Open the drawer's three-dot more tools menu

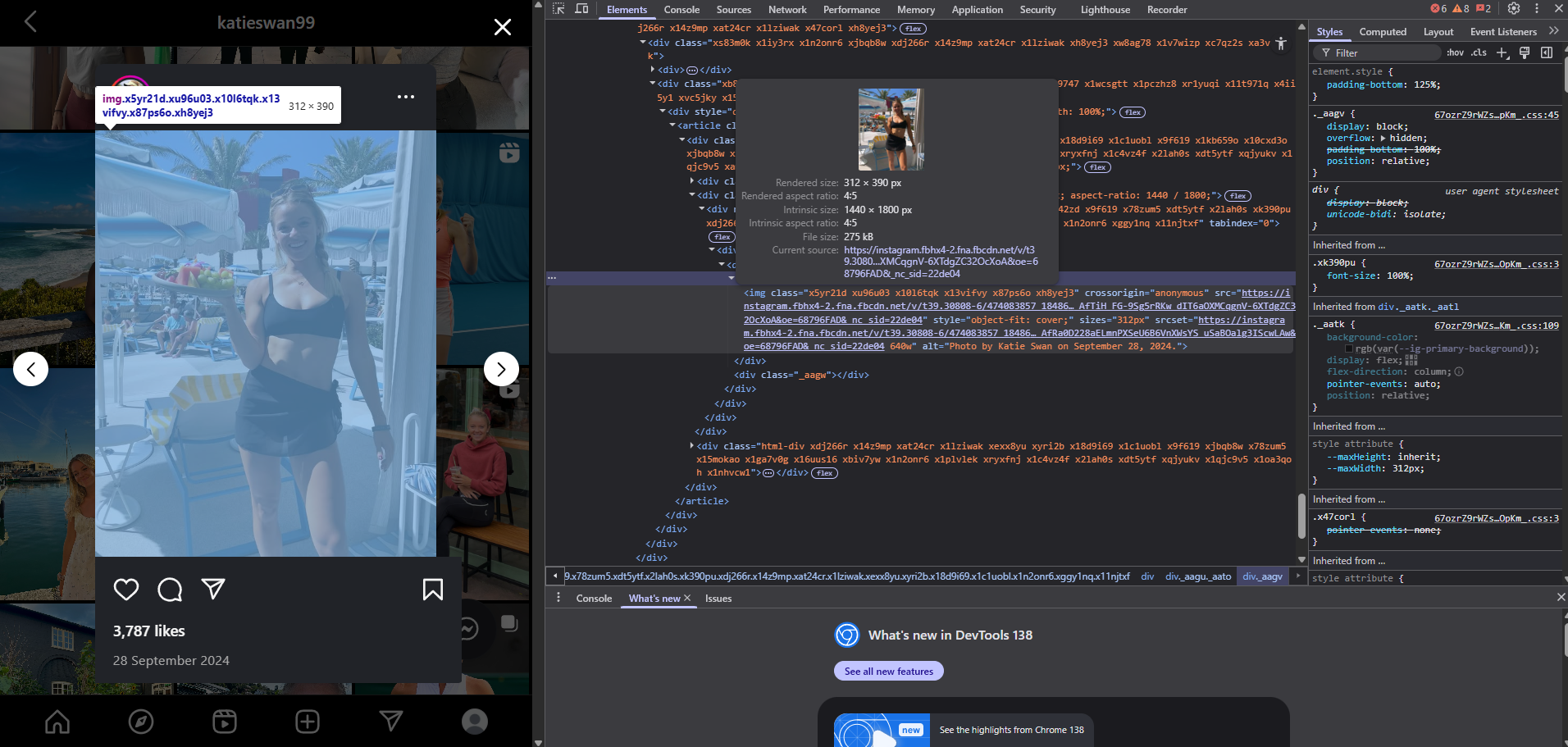click(558, 598)
